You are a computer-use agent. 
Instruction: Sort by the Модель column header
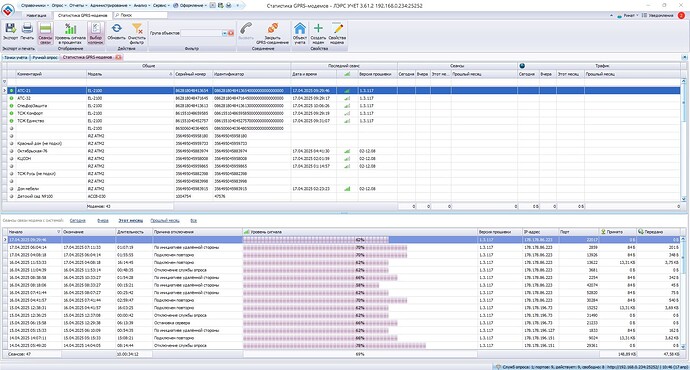129,74
